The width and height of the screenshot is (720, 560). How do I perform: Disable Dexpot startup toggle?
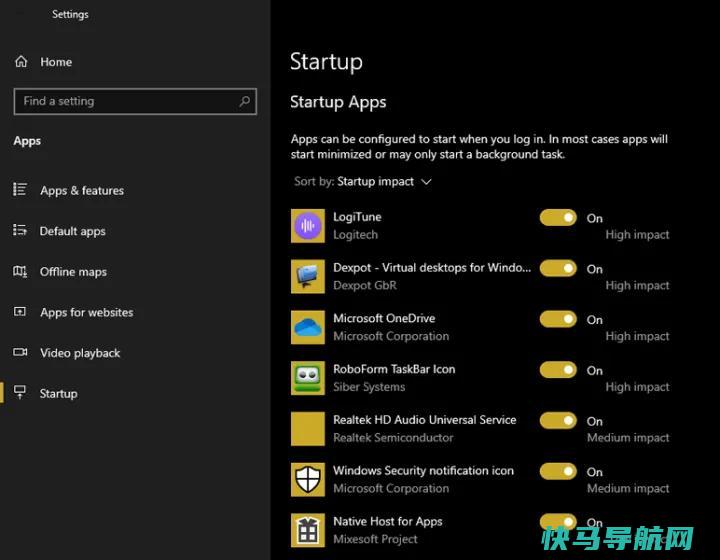coord(558,268)
